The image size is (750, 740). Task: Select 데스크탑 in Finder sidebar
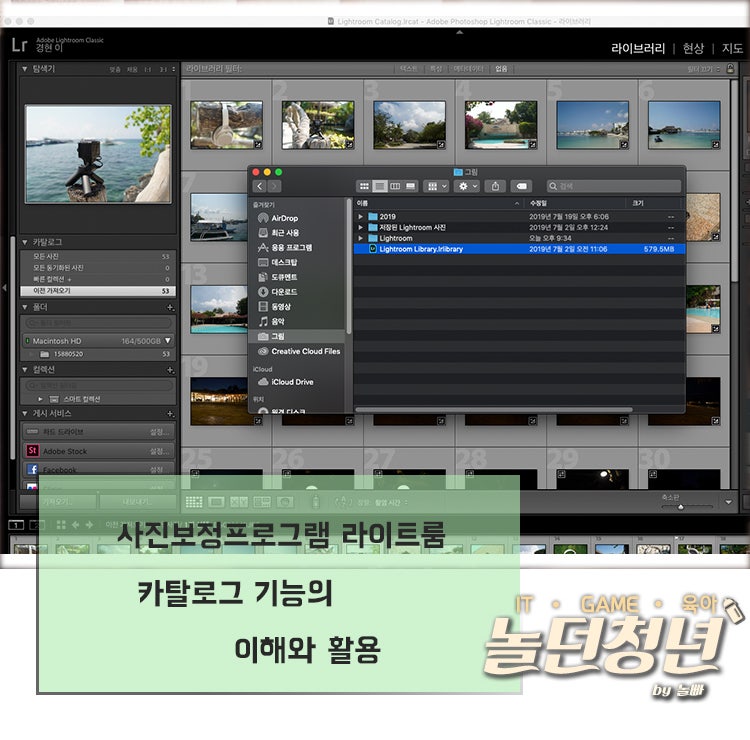(x=277, y=262)
